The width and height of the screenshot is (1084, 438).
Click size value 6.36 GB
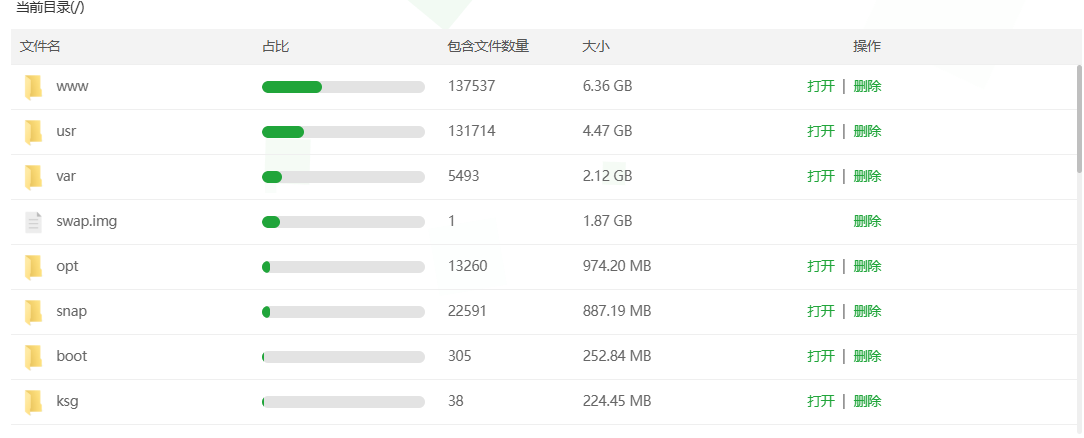(607, 86)
